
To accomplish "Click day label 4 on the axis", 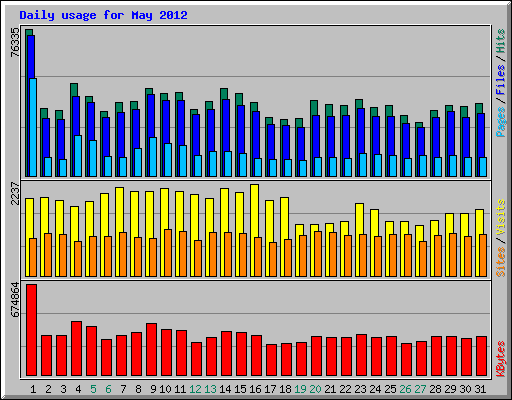I will [x=78, y=389].
